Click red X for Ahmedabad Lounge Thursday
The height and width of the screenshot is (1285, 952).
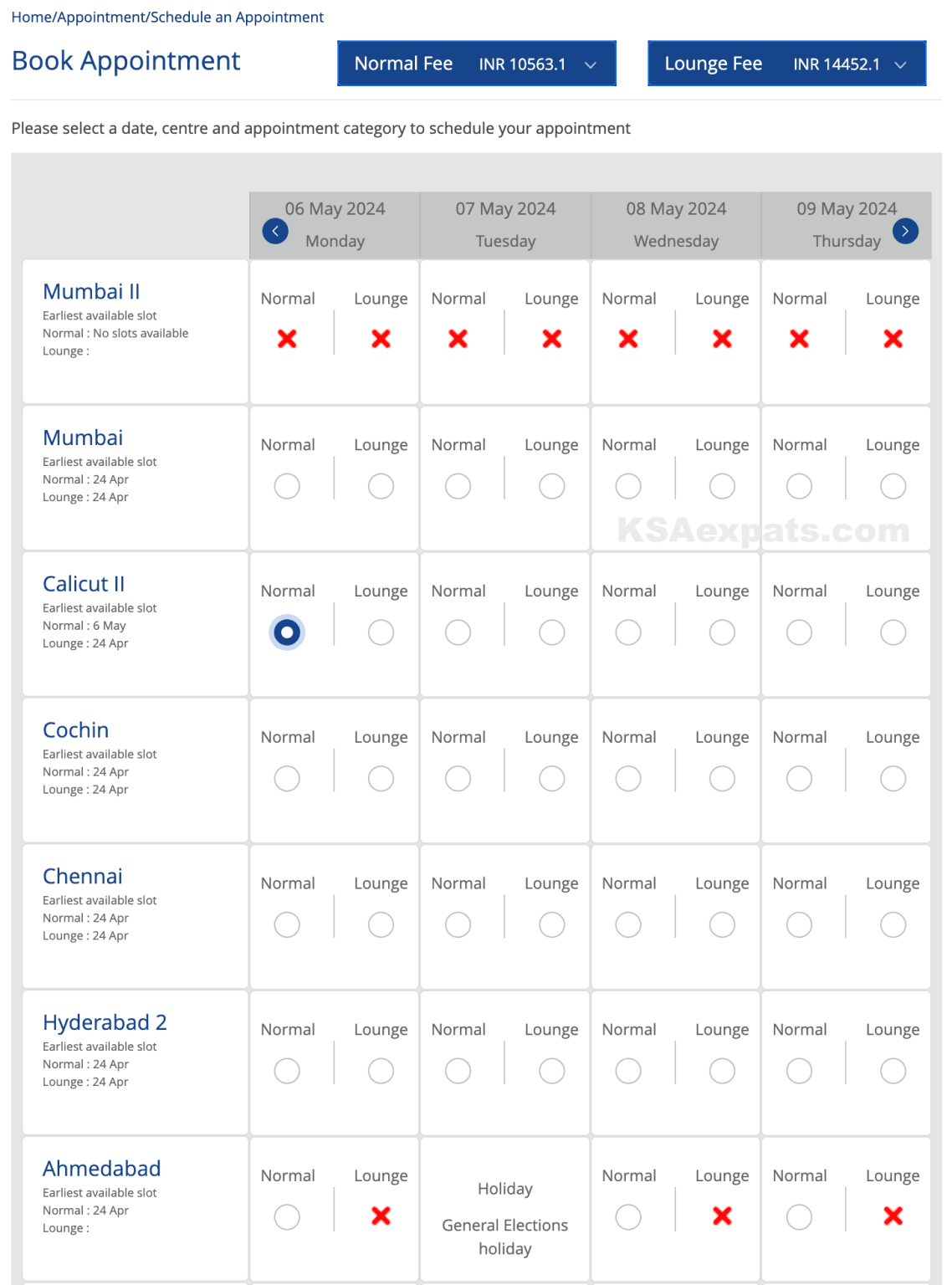(x=893, y=1216)
